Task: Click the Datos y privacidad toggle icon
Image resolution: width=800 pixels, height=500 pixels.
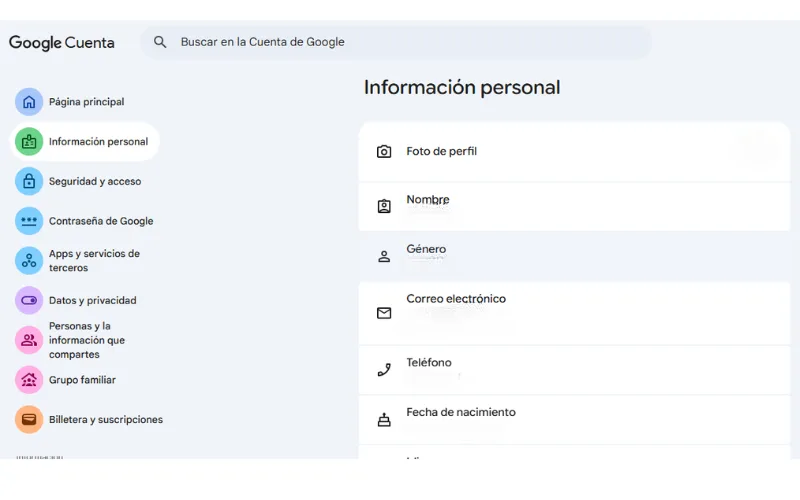Action: point(29,300)
